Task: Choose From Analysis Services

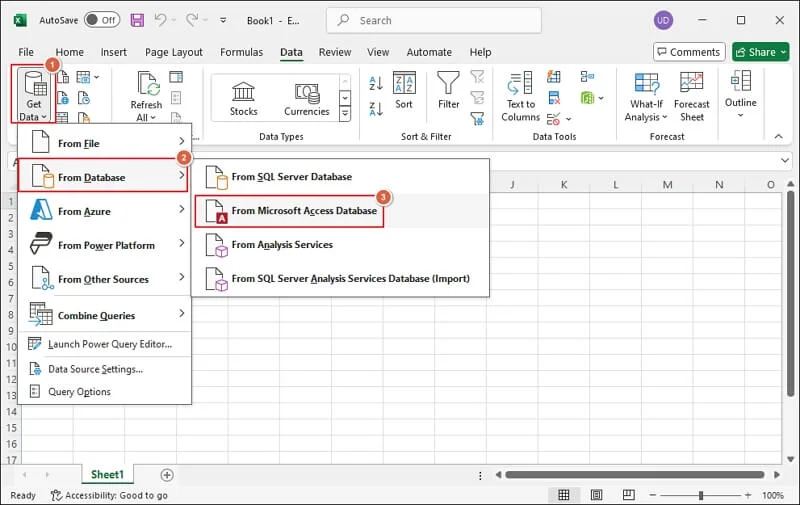Action: [340, 245]
